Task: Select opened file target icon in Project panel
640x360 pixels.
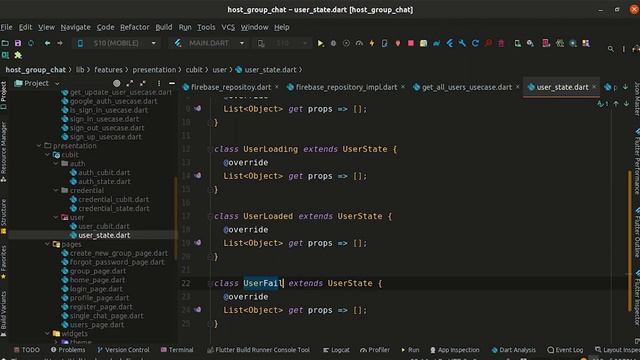Action: (117, 83)
